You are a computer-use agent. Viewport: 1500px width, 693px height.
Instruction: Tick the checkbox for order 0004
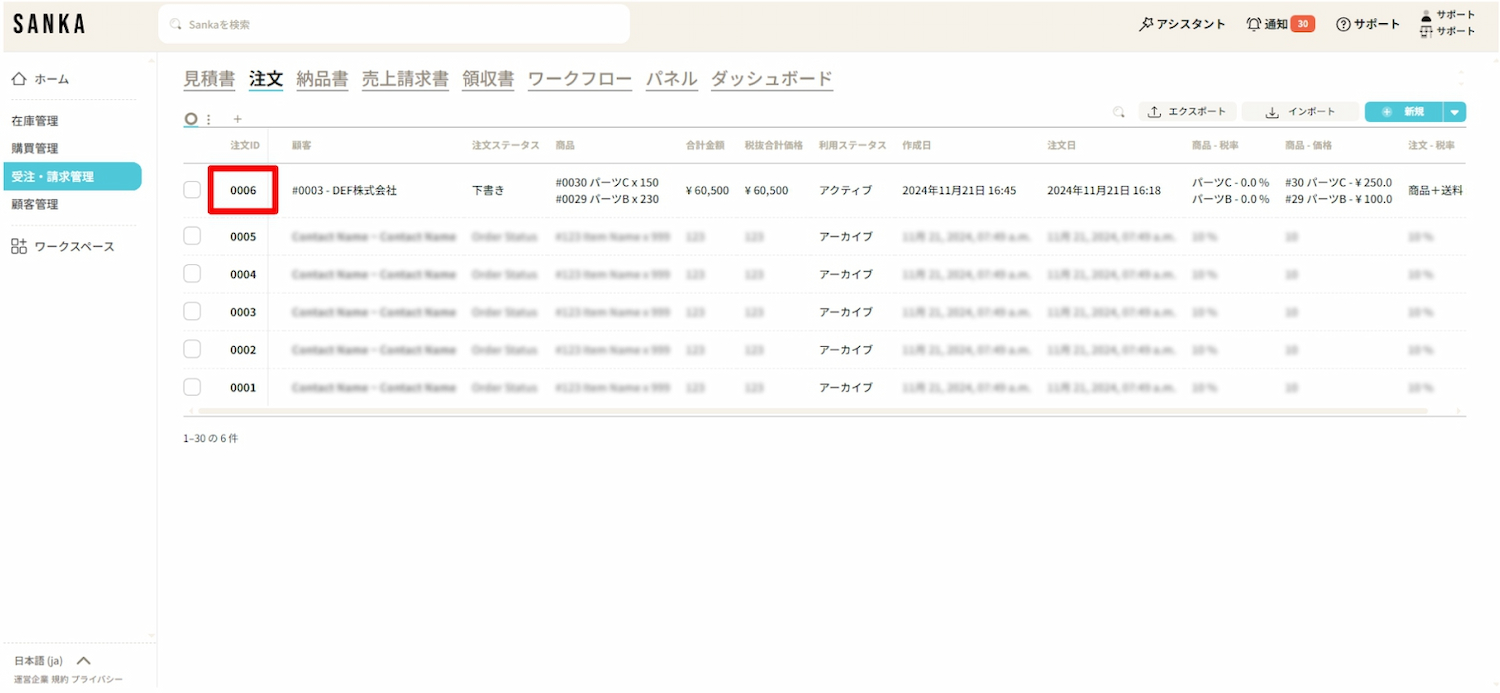(x=192, y=274)
